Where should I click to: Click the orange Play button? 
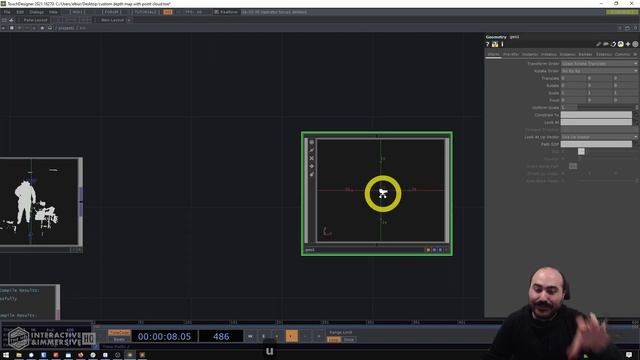coord(291,337)
